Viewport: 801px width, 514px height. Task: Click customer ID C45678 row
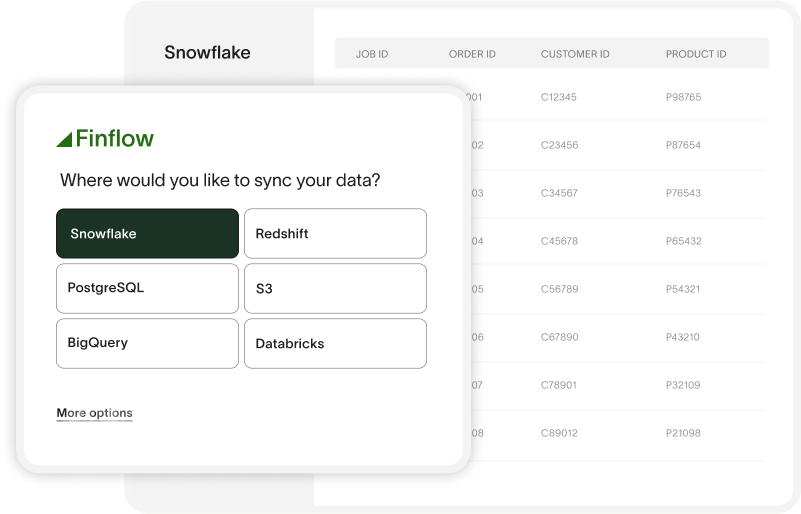[559, 241]
